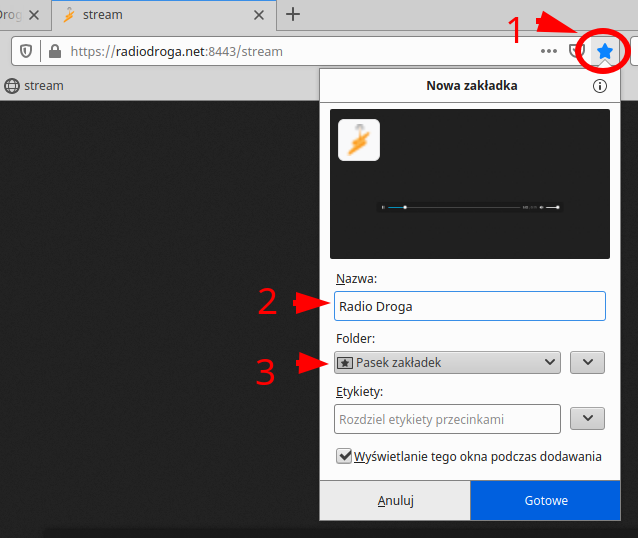The height and width of the screenshot is (538, 638).
Task: Open the page actions three-dot menu
Action: tap(549, 51)
